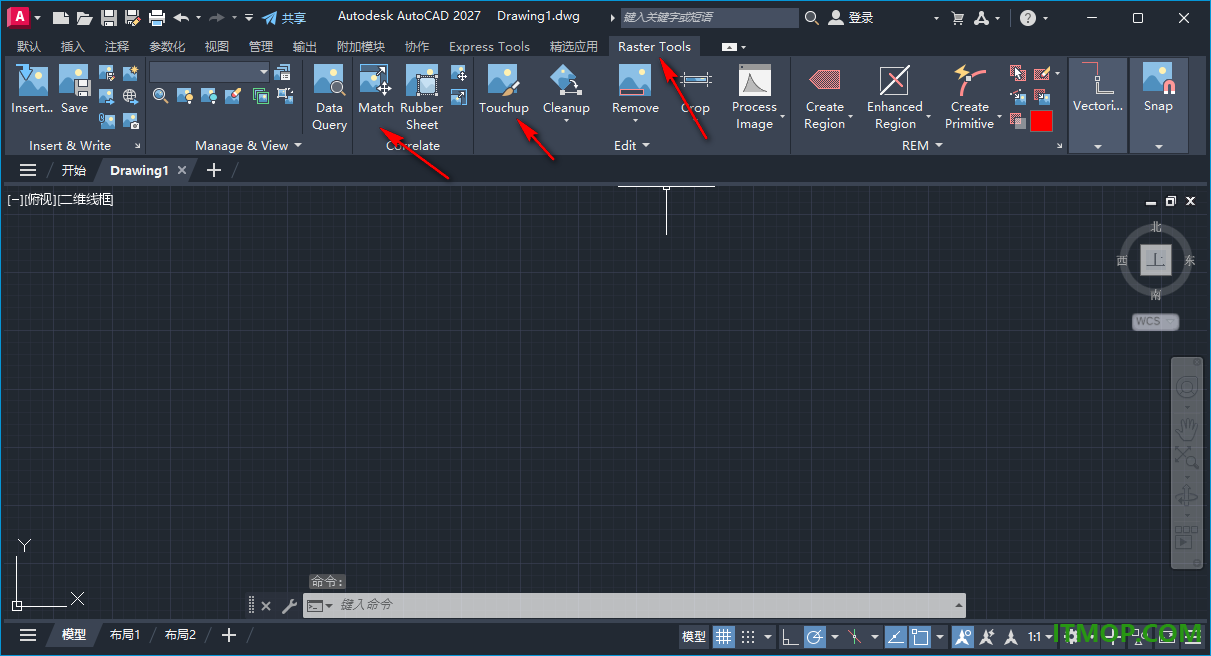Screen dimensions: 1211x656
Task: Add a new layout with plus button
Action: (228, 635)
